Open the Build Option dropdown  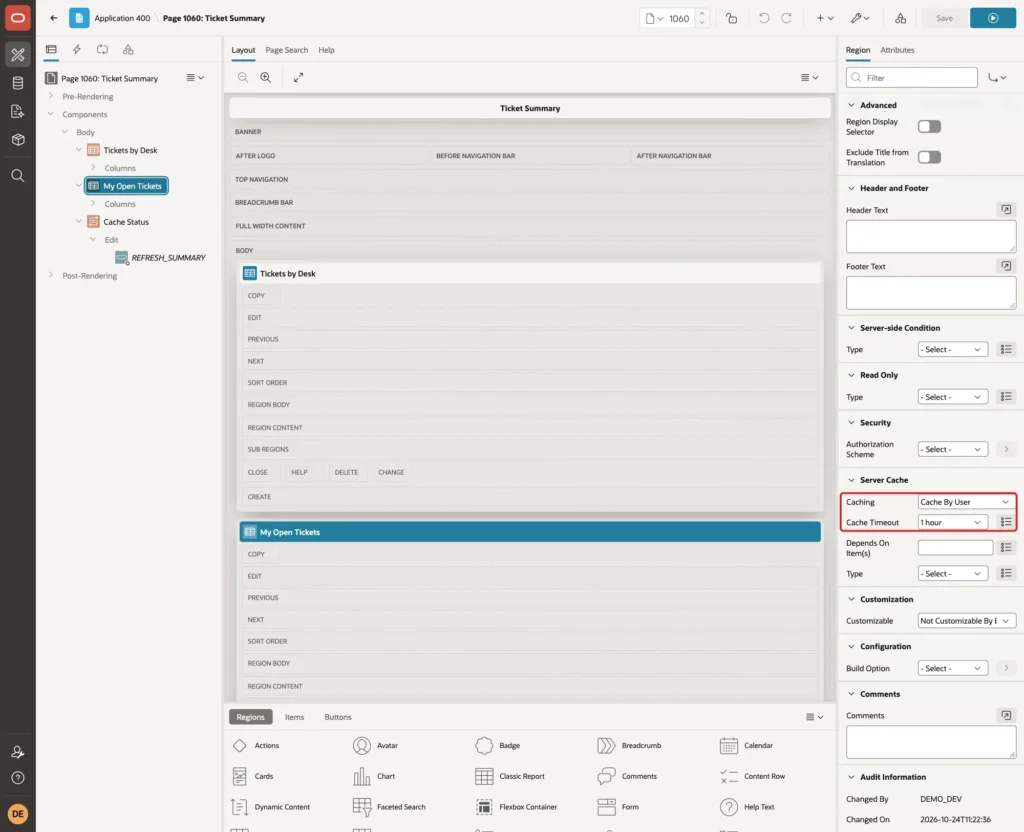pyautogui.click(x=952, y=669)
